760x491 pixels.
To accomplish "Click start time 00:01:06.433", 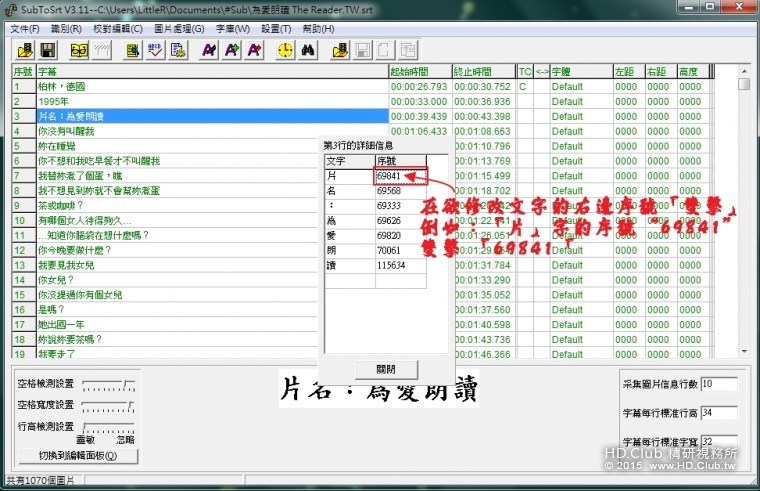I will (x=419, y=131).
